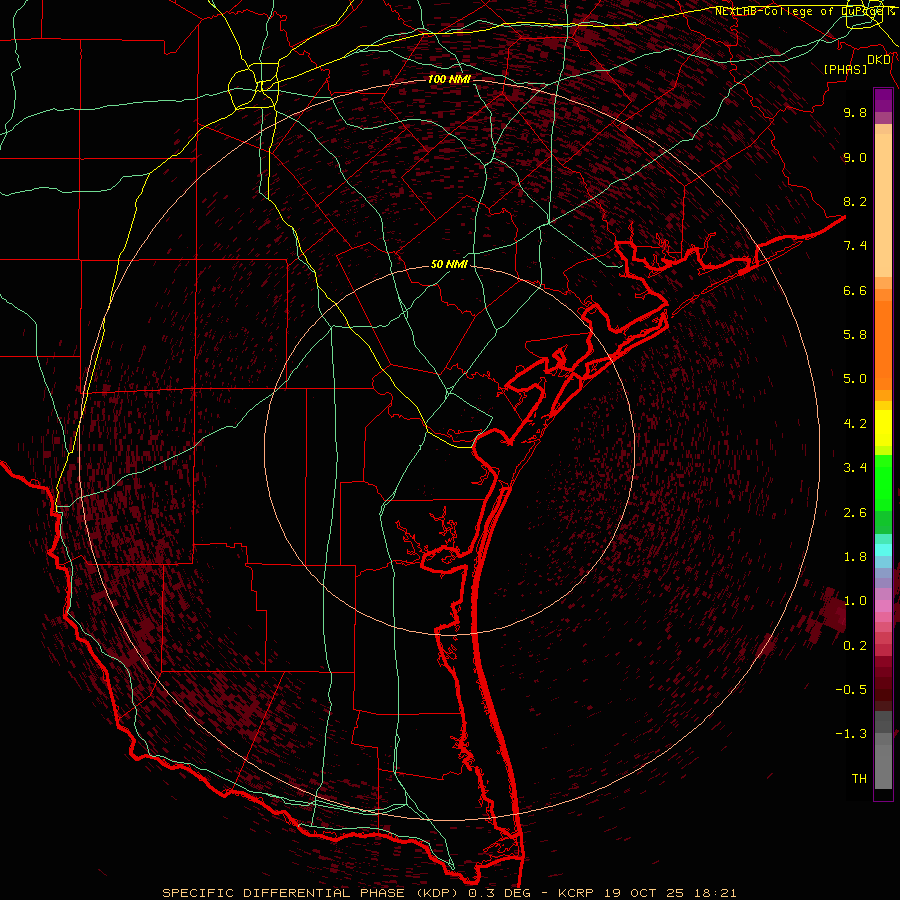Click the 9.8 value on the color scale
Image resolution: width=900 pixels, height=900 pixels.
pyautogui.click(x=855, y=112)
